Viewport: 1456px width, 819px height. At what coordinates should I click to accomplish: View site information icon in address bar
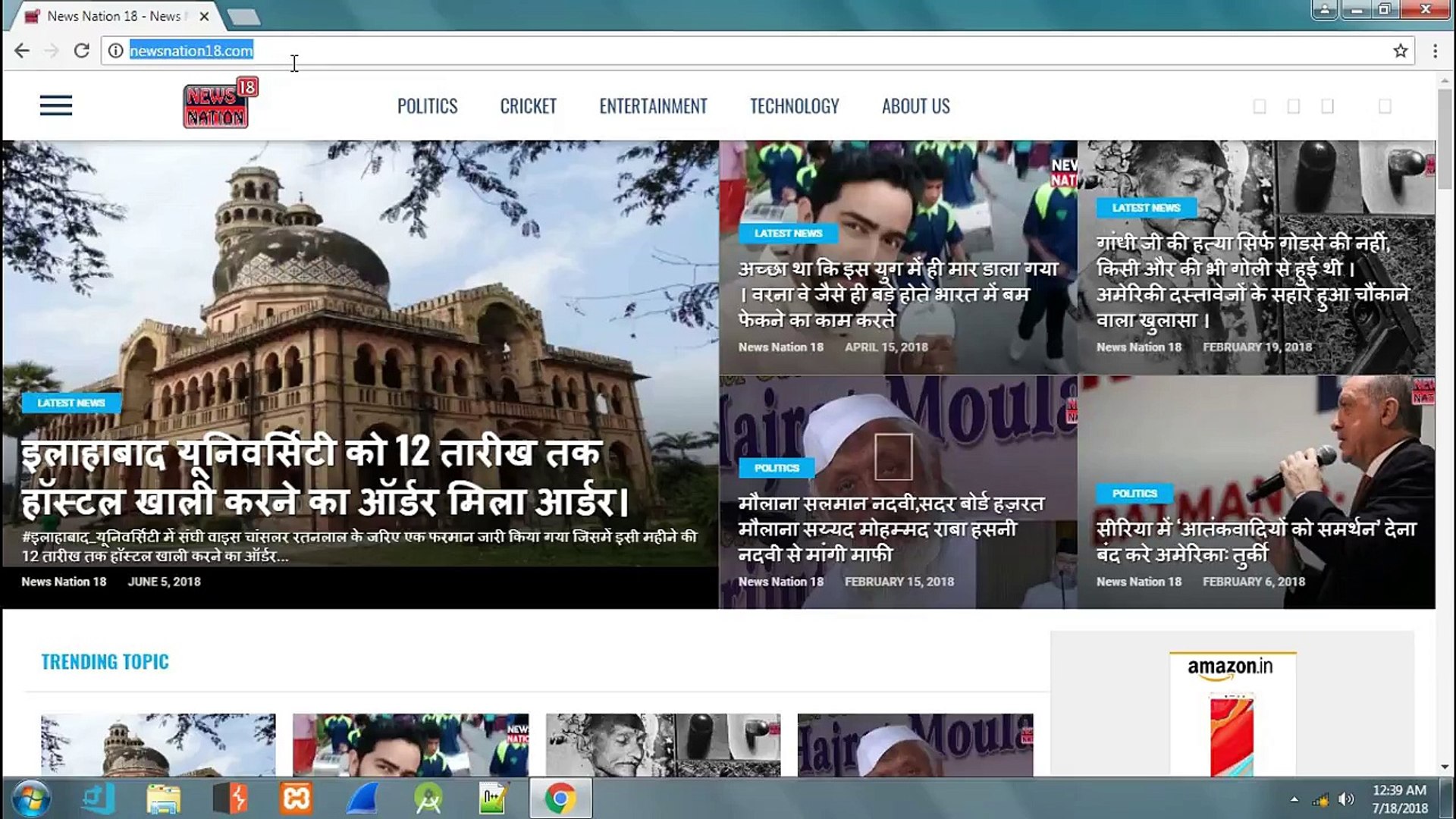[x=115, y=51]
